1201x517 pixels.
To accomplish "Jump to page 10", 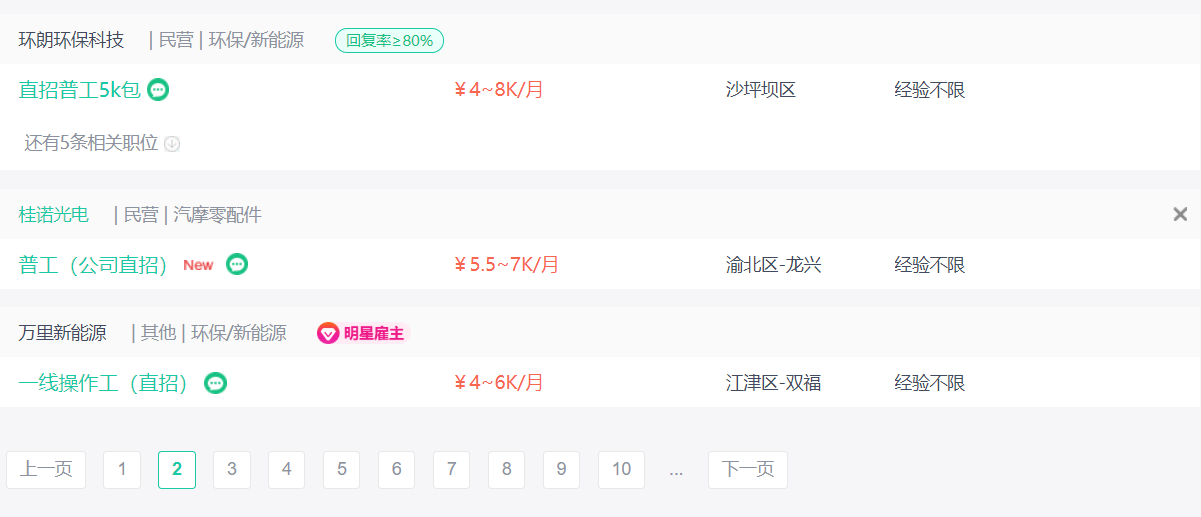I will tap(621, 470).
